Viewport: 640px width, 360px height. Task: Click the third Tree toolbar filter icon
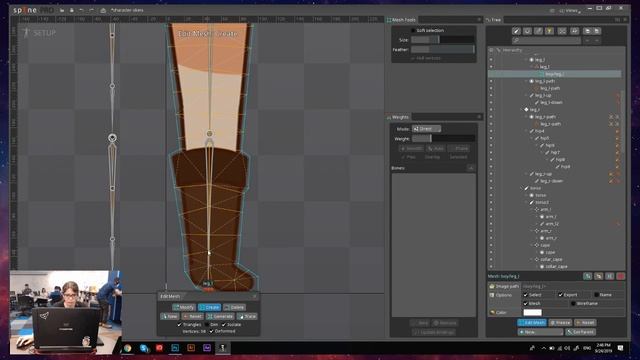coord(538,31)
